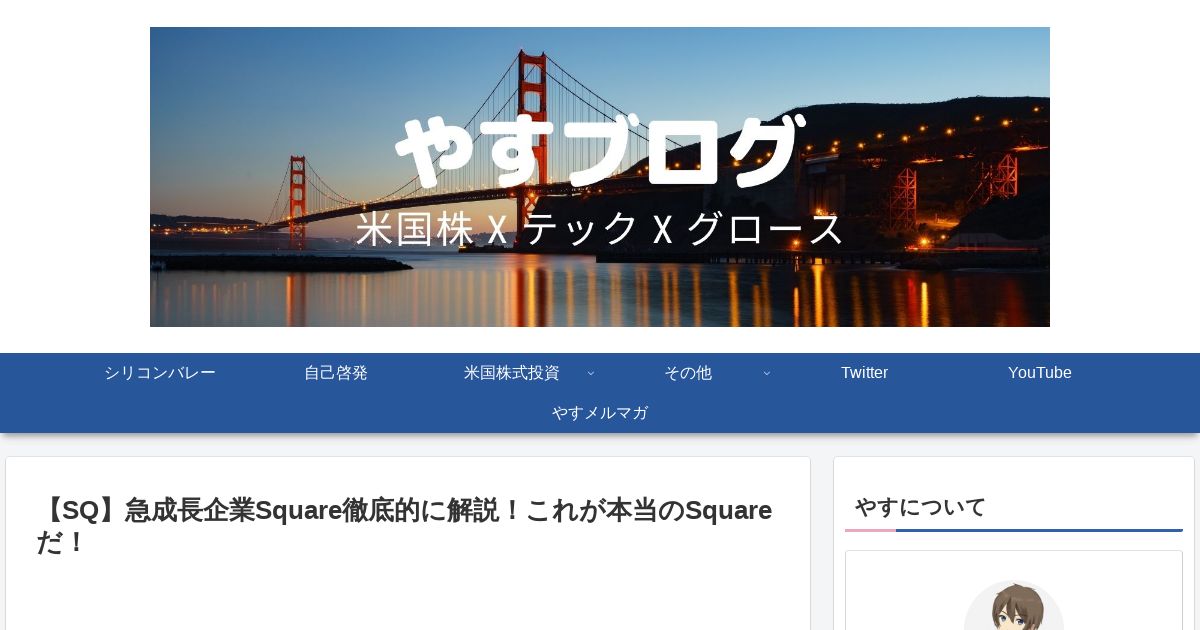Open the その他 menu item
Screen dimensions: 1200x630
point(688,373)
